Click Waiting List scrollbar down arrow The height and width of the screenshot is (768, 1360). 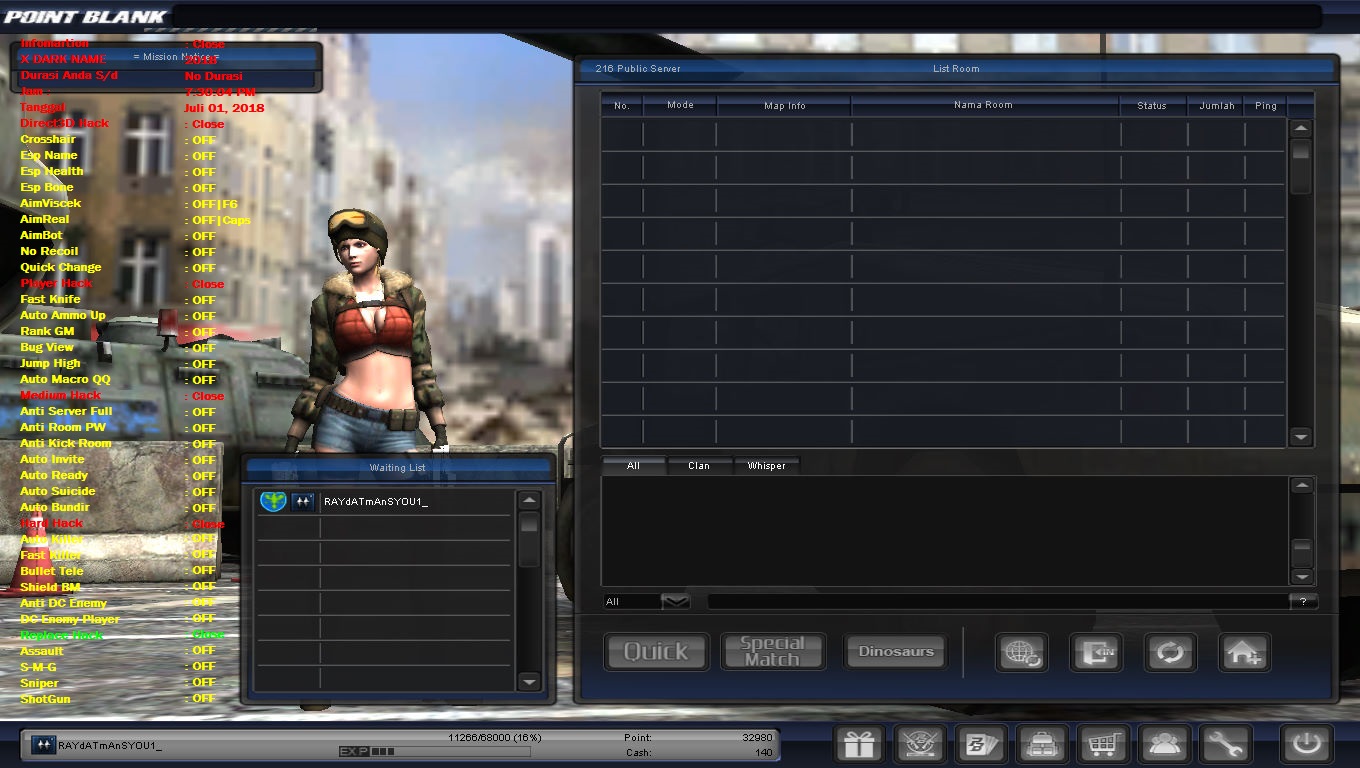[529, 682]
